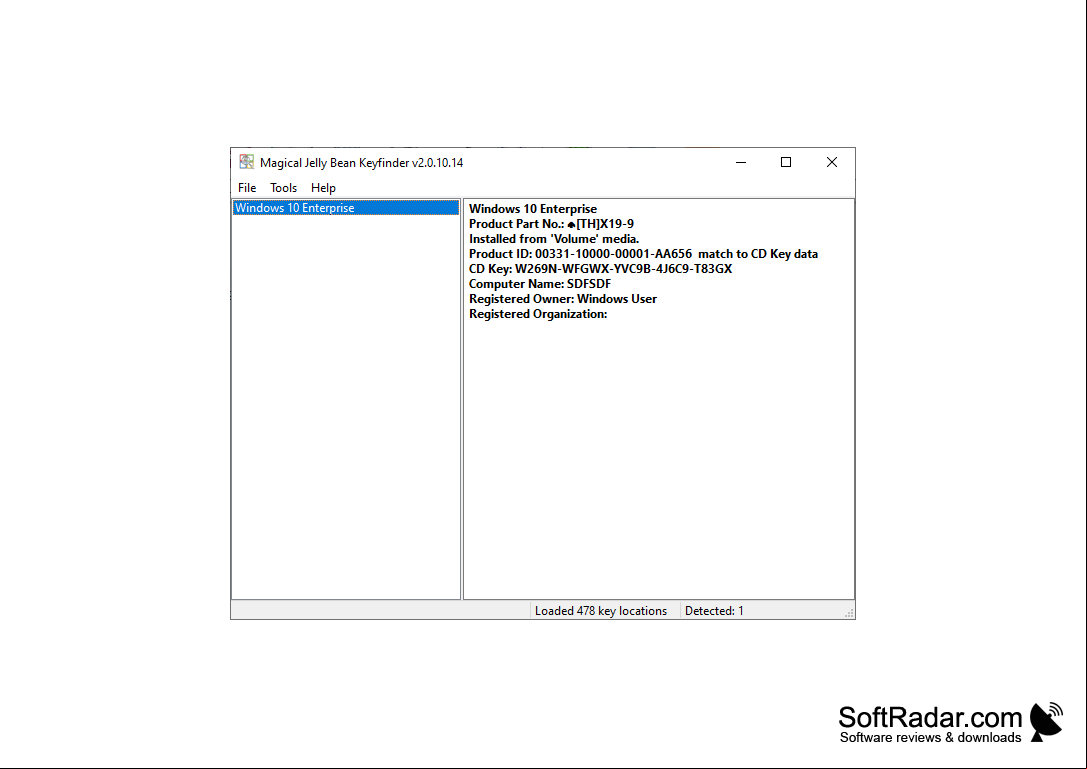The width and height of the screenshot is (1087, 769).
Task: Click the Registered Organization line
Action: pyautogui.click(x=538, y=314)
